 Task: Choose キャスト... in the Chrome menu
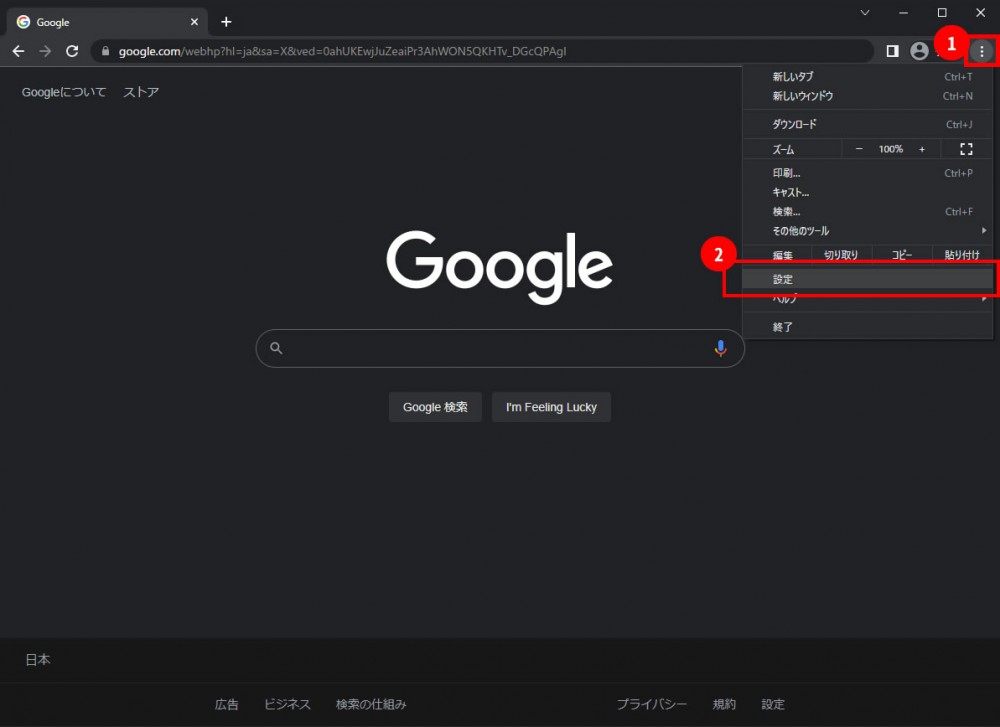pos(867,192)
